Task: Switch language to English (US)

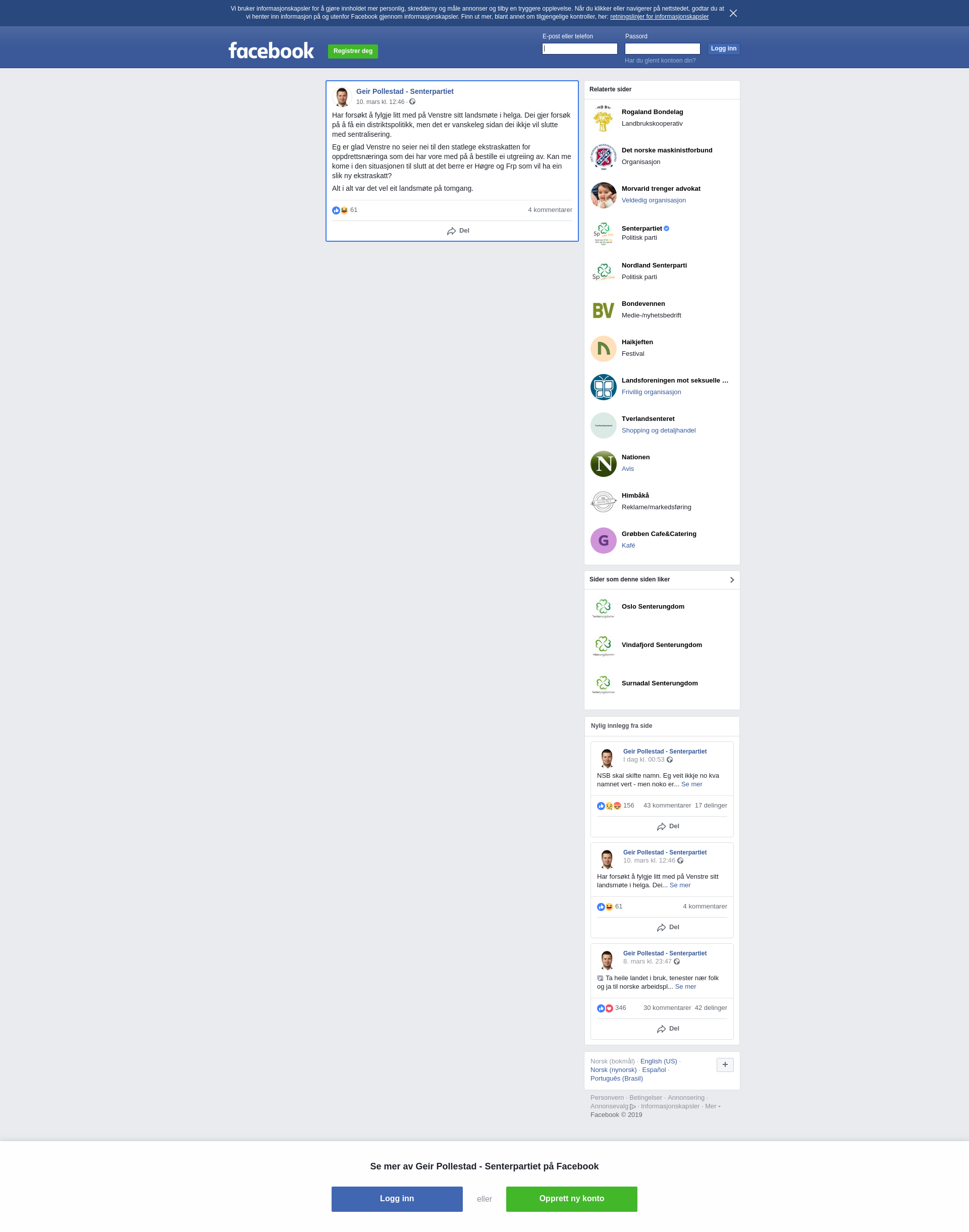Action: pos(658,1061)
